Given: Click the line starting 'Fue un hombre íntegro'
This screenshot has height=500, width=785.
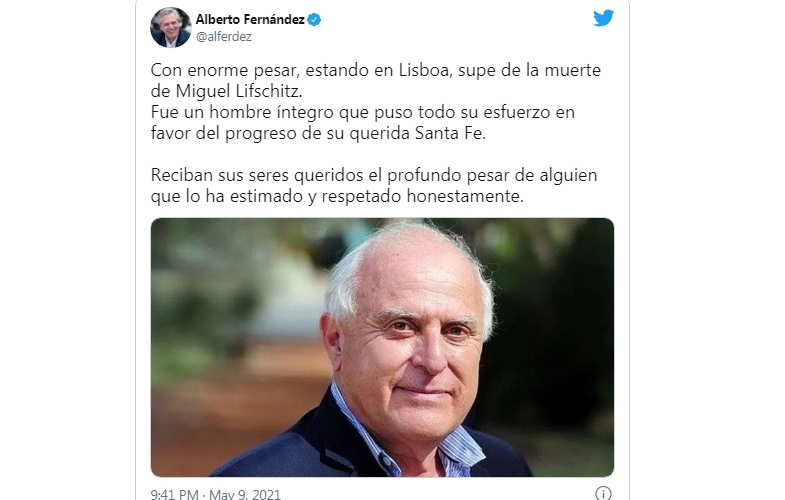Looking at the screenshot, I should tap(362, 112).
